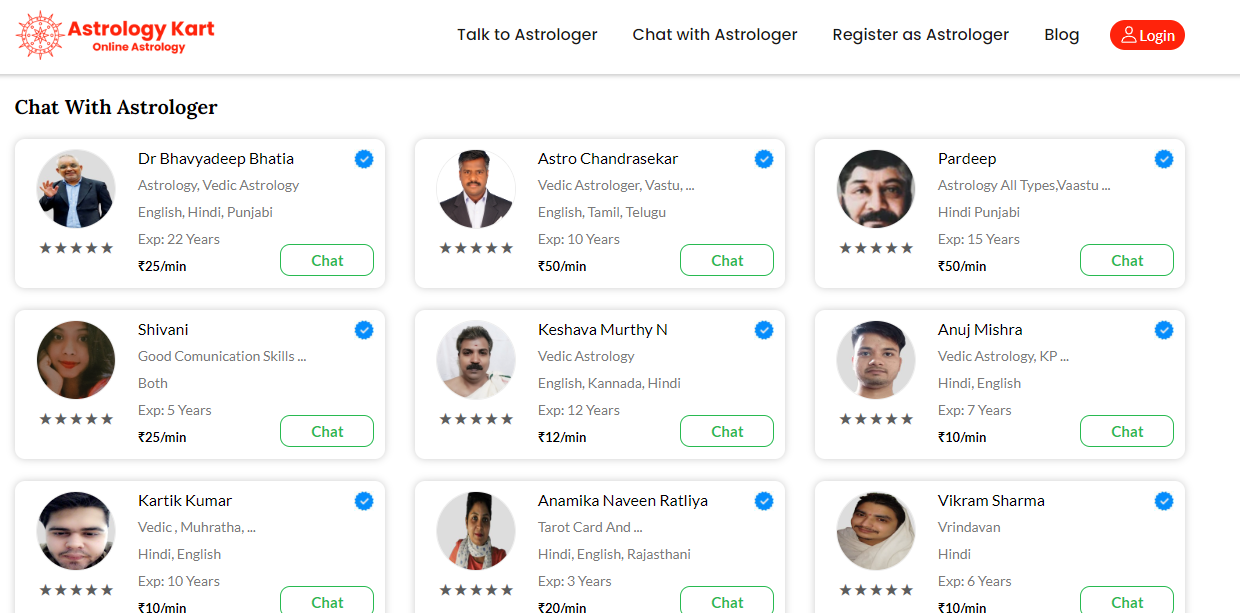Start chat with Anuj Mishra

point(1127,431)
